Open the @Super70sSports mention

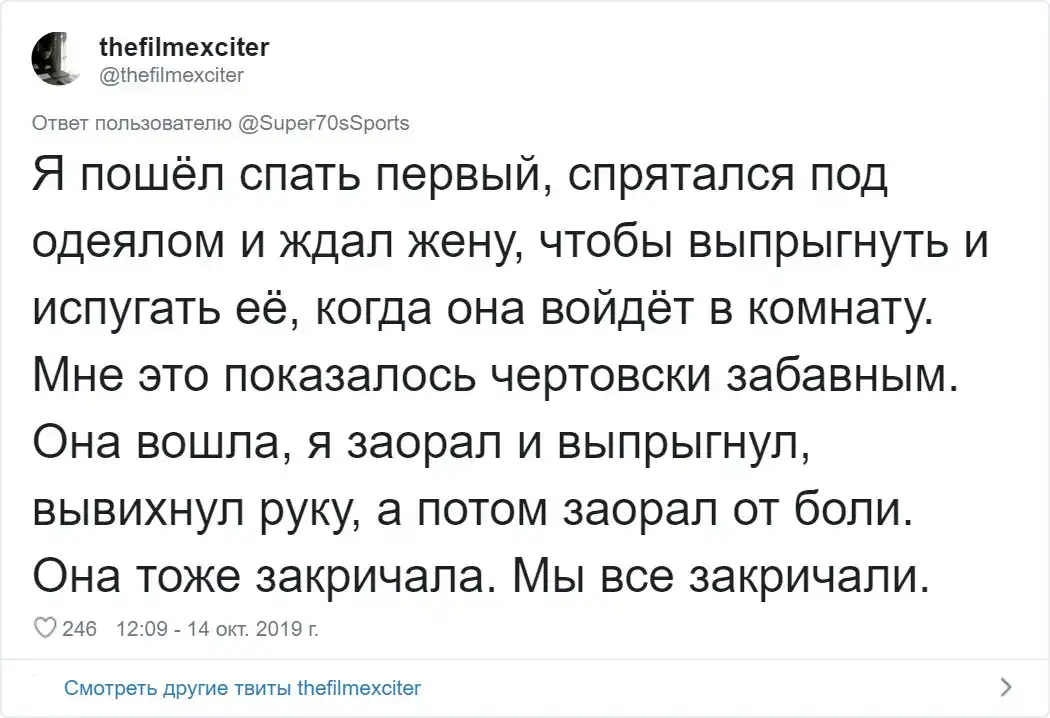point(324,124)
